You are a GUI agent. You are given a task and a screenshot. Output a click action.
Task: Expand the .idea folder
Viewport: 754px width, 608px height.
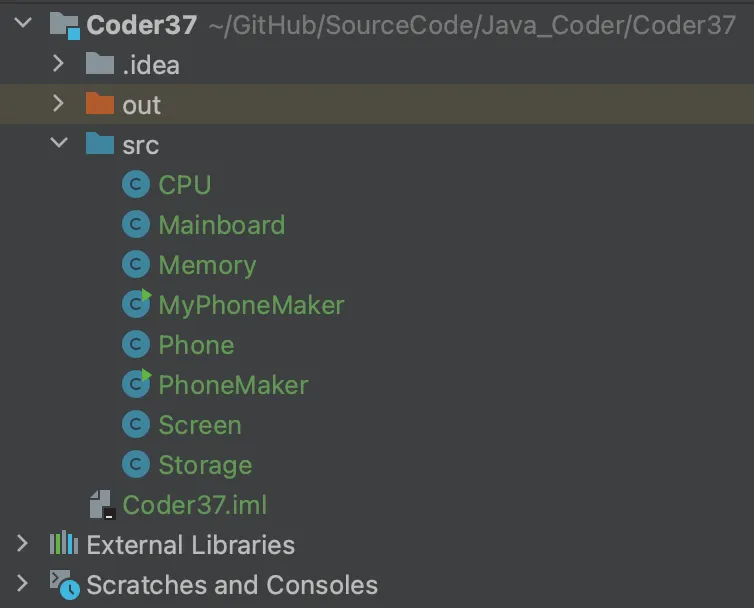pyautogui.click(x=58, y=63)
